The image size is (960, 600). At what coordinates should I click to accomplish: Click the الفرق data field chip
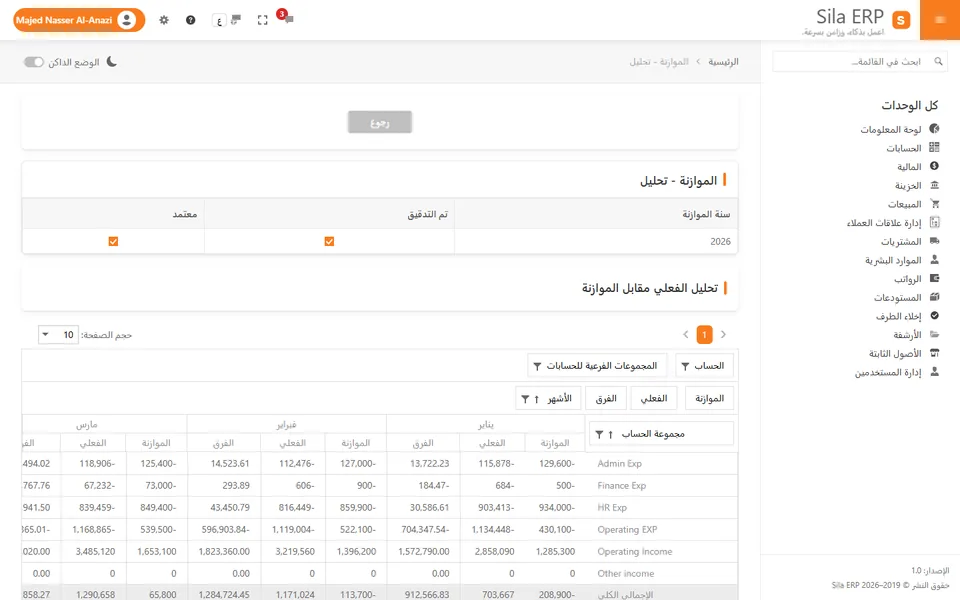tap(606, 399)
